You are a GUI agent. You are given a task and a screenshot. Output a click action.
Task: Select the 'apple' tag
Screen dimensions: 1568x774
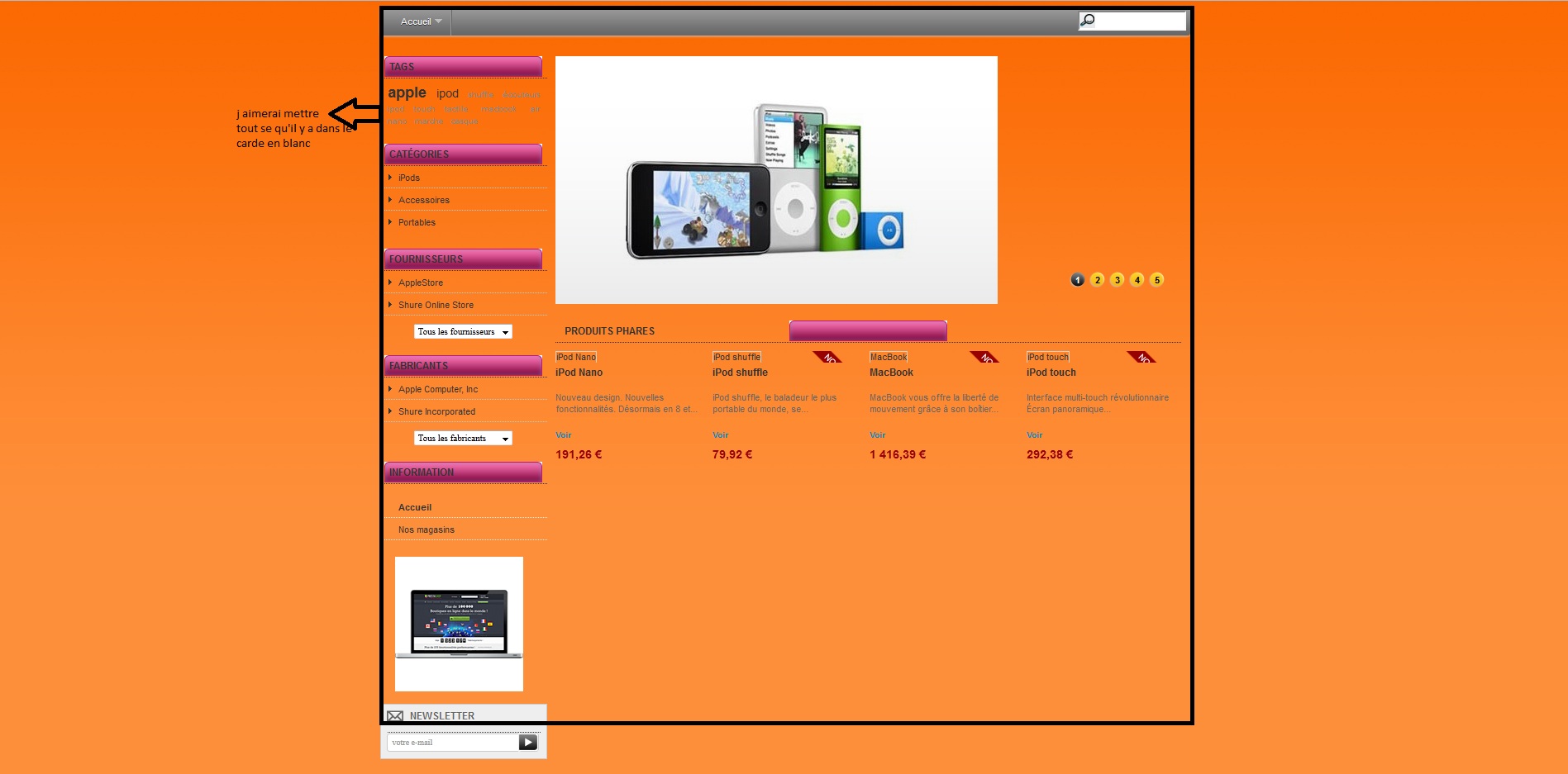coord(407,93)
